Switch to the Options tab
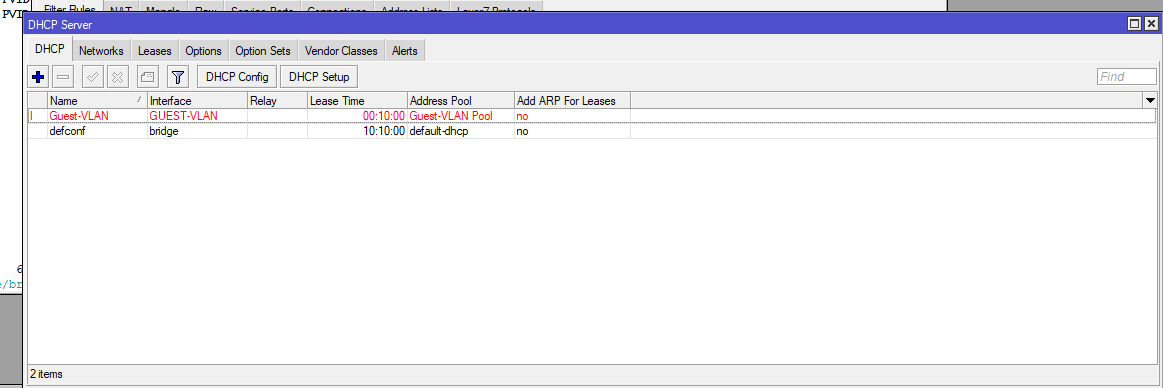Screen dimensions: 1163x388 click(x=203, y=51)
